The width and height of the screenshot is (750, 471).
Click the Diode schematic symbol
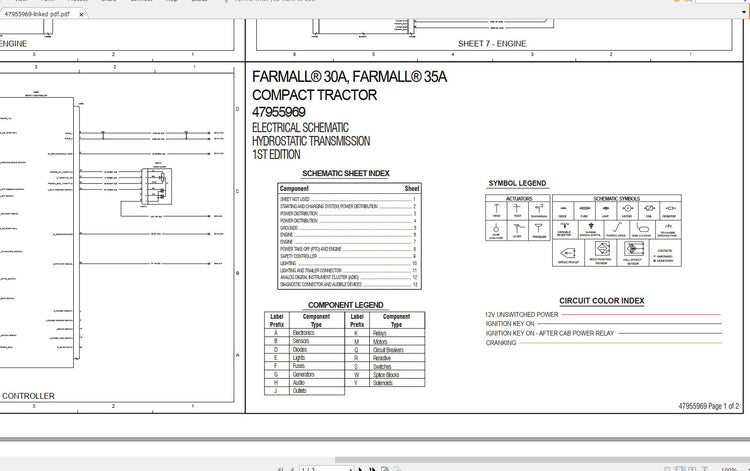(563, 210)
